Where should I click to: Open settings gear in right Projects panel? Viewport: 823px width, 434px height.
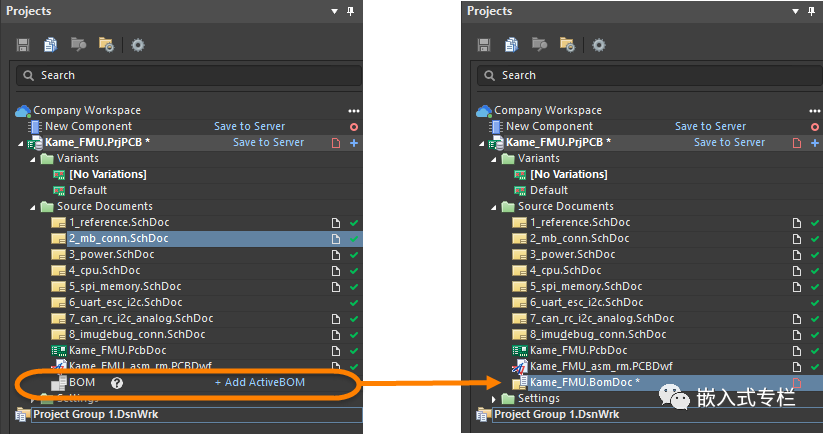[598, 45]
